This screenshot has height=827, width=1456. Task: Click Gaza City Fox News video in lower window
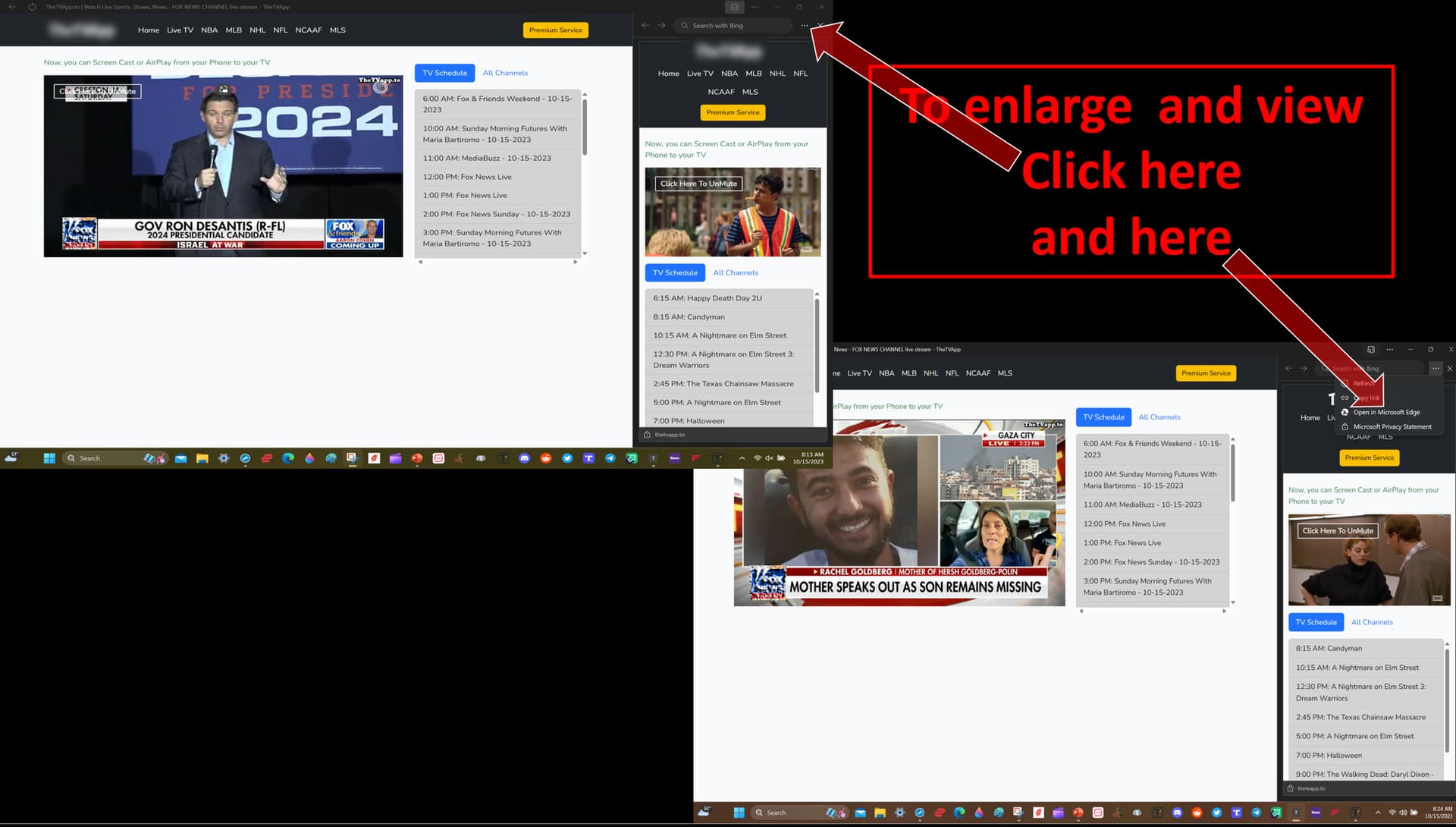tap(899, 513)
